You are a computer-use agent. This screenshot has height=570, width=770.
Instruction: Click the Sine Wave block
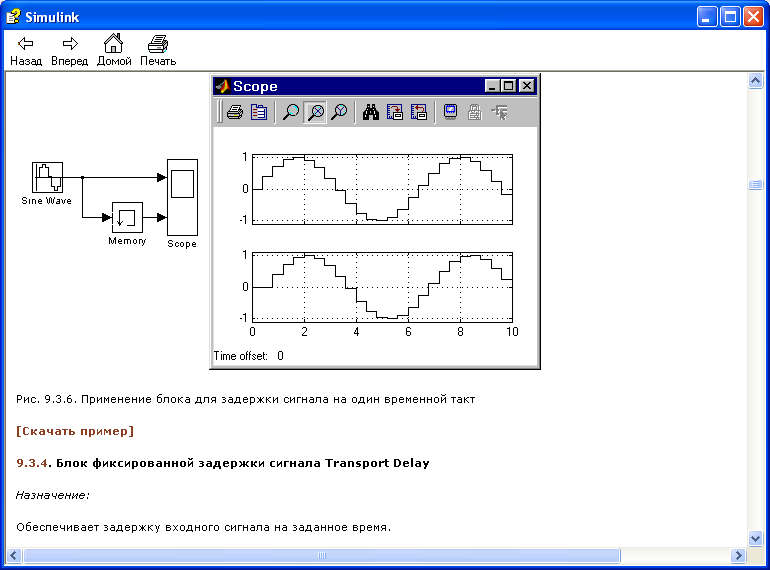47,177
